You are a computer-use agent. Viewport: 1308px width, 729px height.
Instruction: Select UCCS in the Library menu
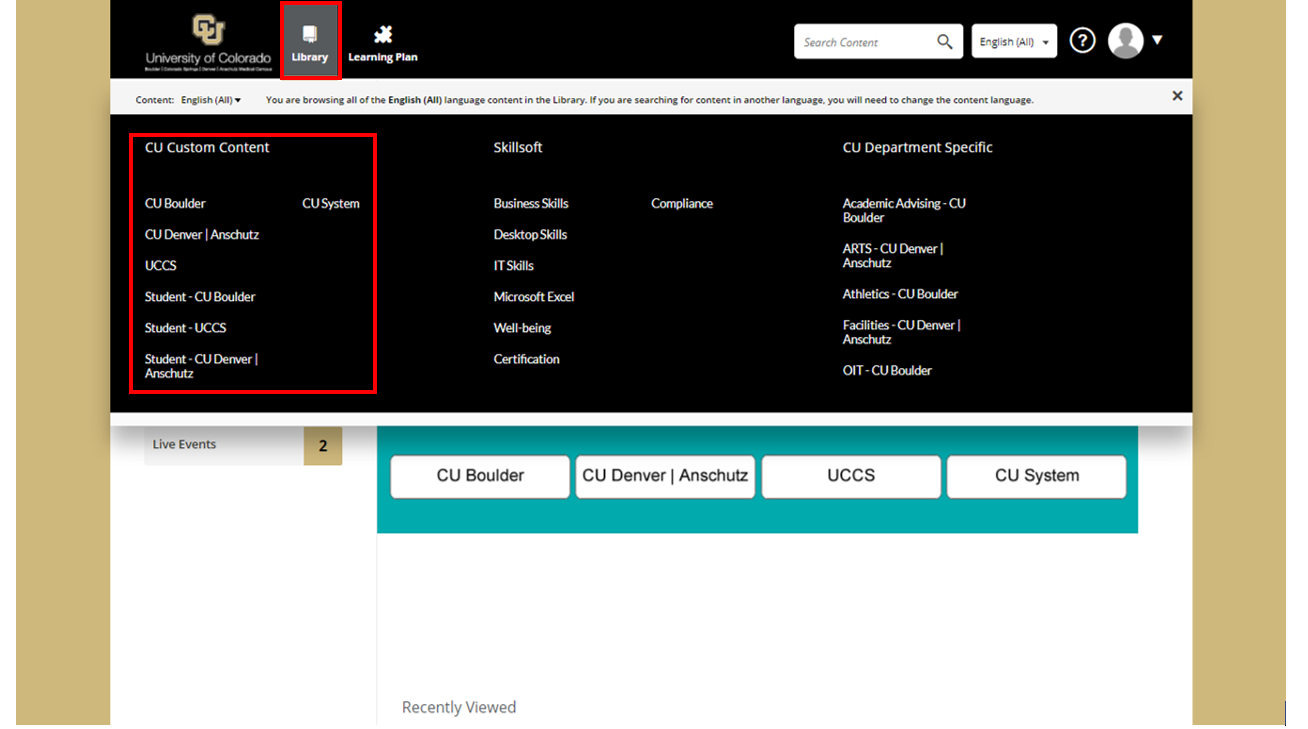[x=161, y=265]
